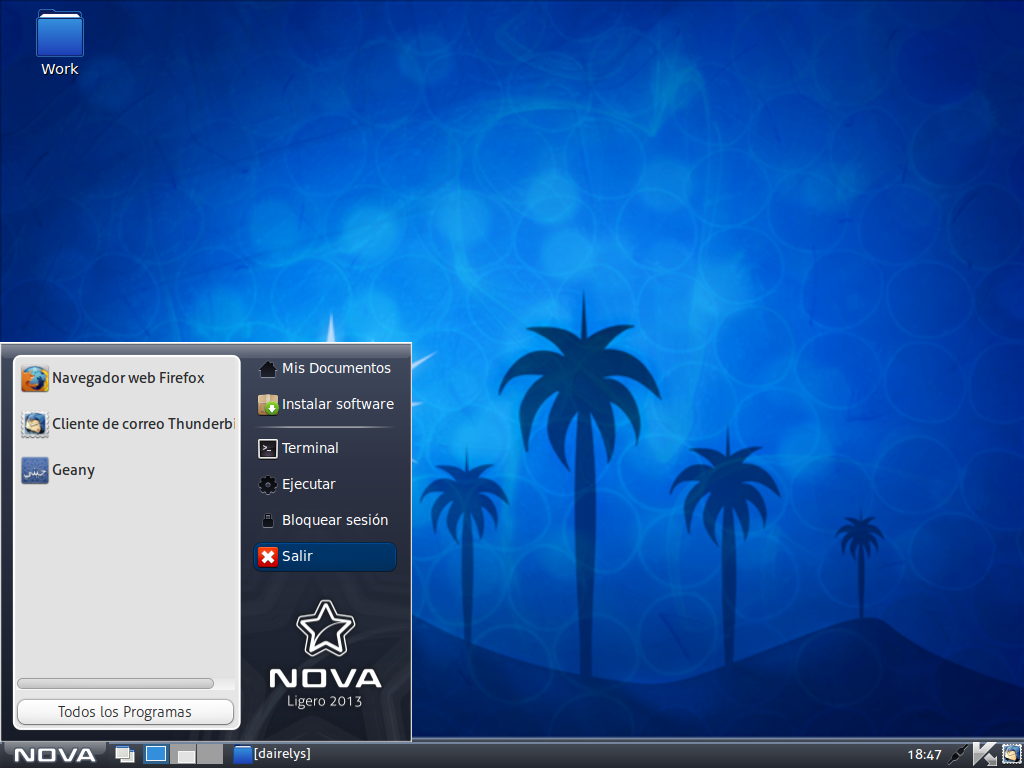
Task: Open the network connection tray icon
Action: click(x=958, y=754)
